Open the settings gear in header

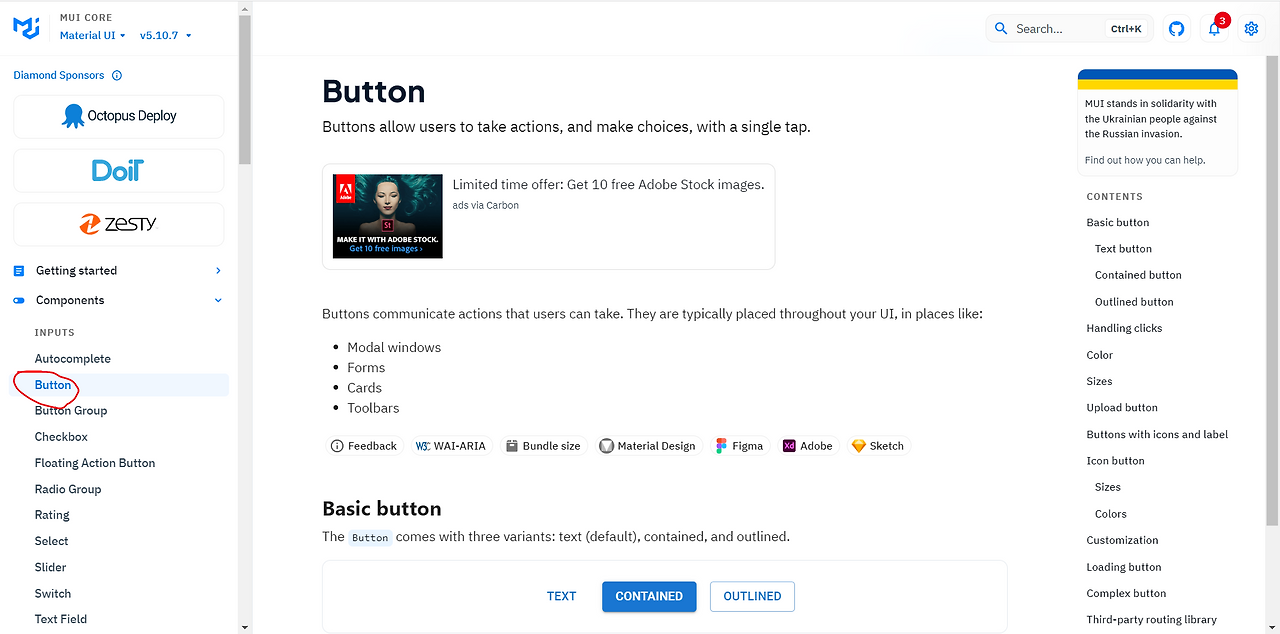(x=1251, y=28)
